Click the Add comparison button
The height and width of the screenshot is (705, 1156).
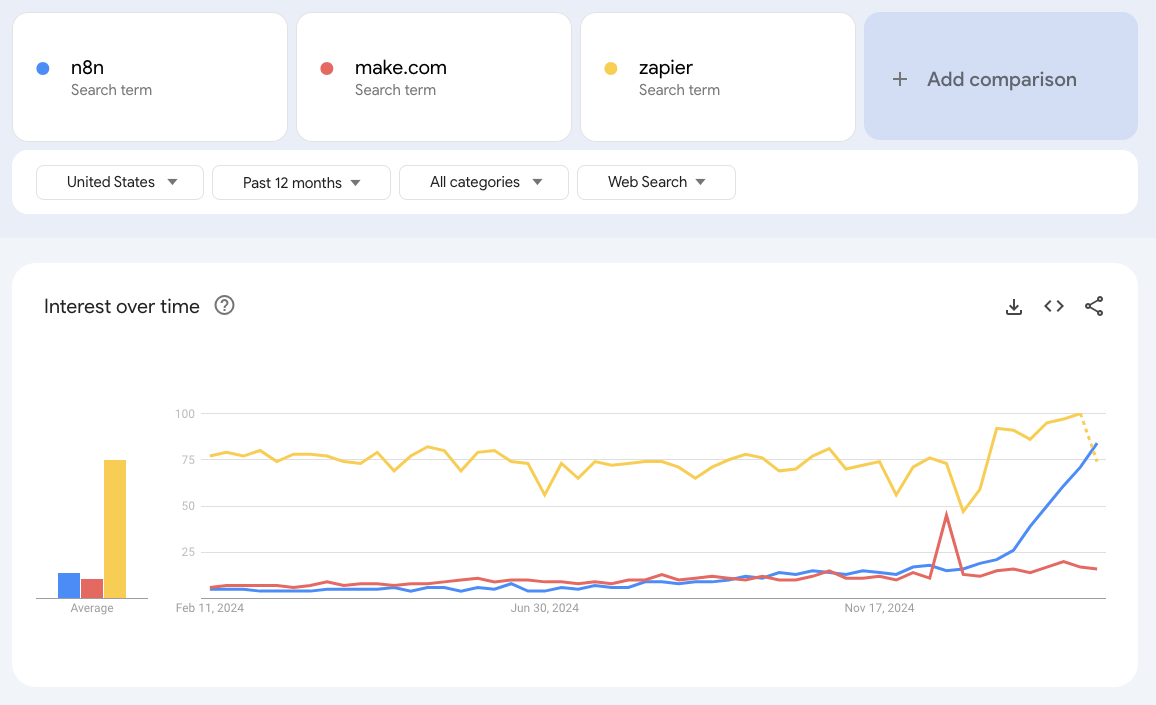click(1001, 79)
